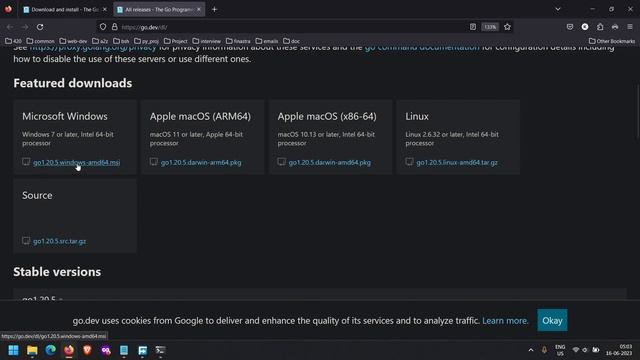Click the Stable versions heading
Viewport: 640px width, 360px height.
click(x=57, y=272)
